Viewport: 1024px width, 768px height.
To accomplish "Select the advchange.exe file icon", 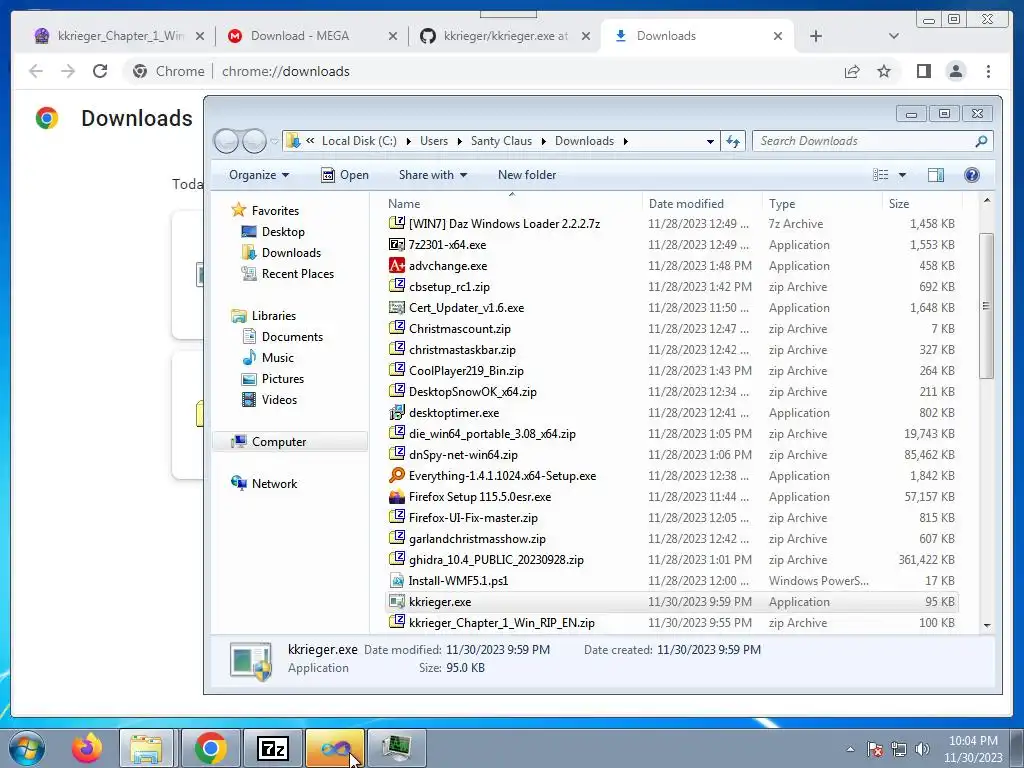I will click(x=396, y=266).
